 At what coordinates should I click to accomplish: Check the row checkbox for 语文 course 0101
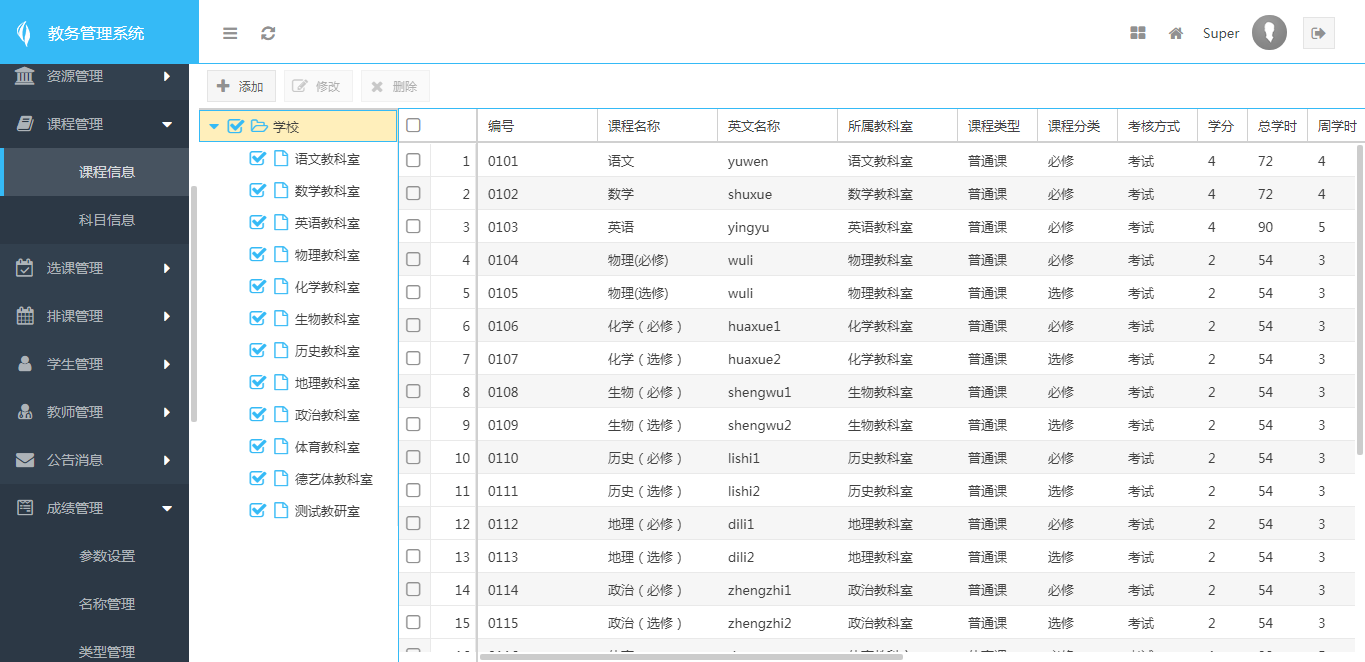pyautogui.click(x=413, y=161)
